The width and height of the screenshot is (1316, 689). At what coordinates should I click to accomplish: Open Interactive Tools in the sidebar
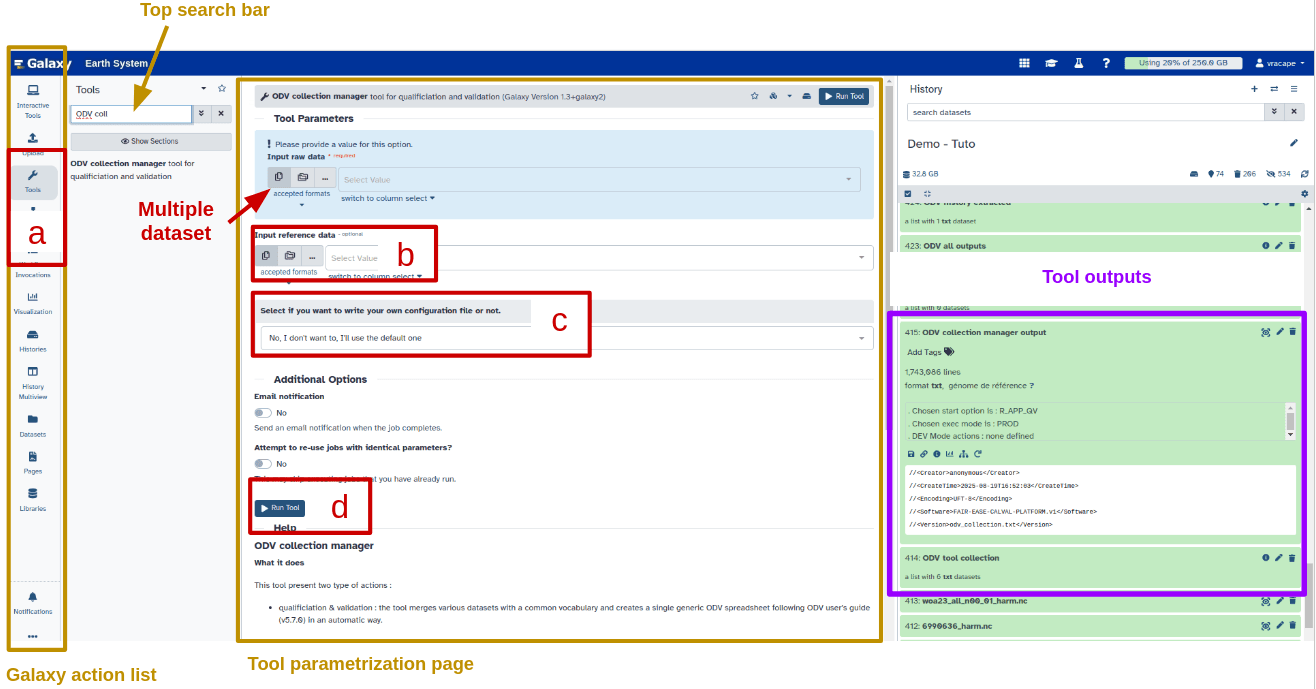tap(33, 101)
